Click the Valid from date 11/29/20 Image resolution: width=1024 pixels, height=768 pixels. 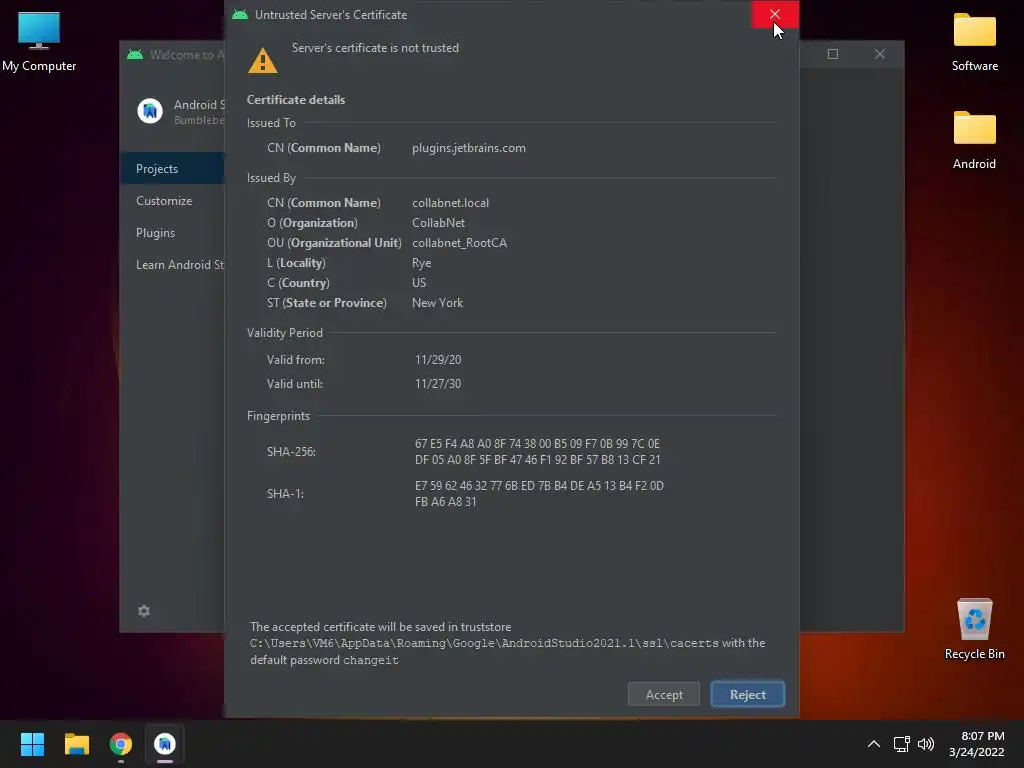[x=438, y=360]
